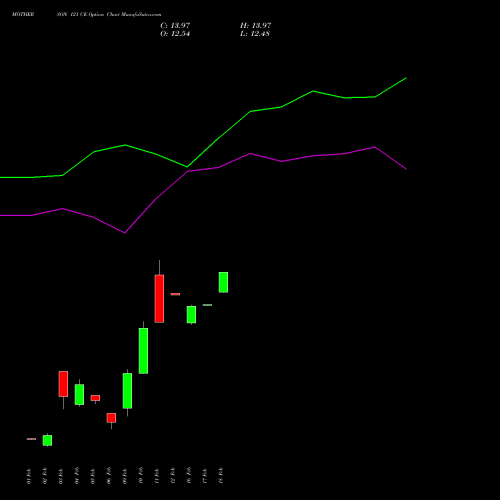Select the '18 Feb' date label
500x500 pixels.
pos(221,476)
